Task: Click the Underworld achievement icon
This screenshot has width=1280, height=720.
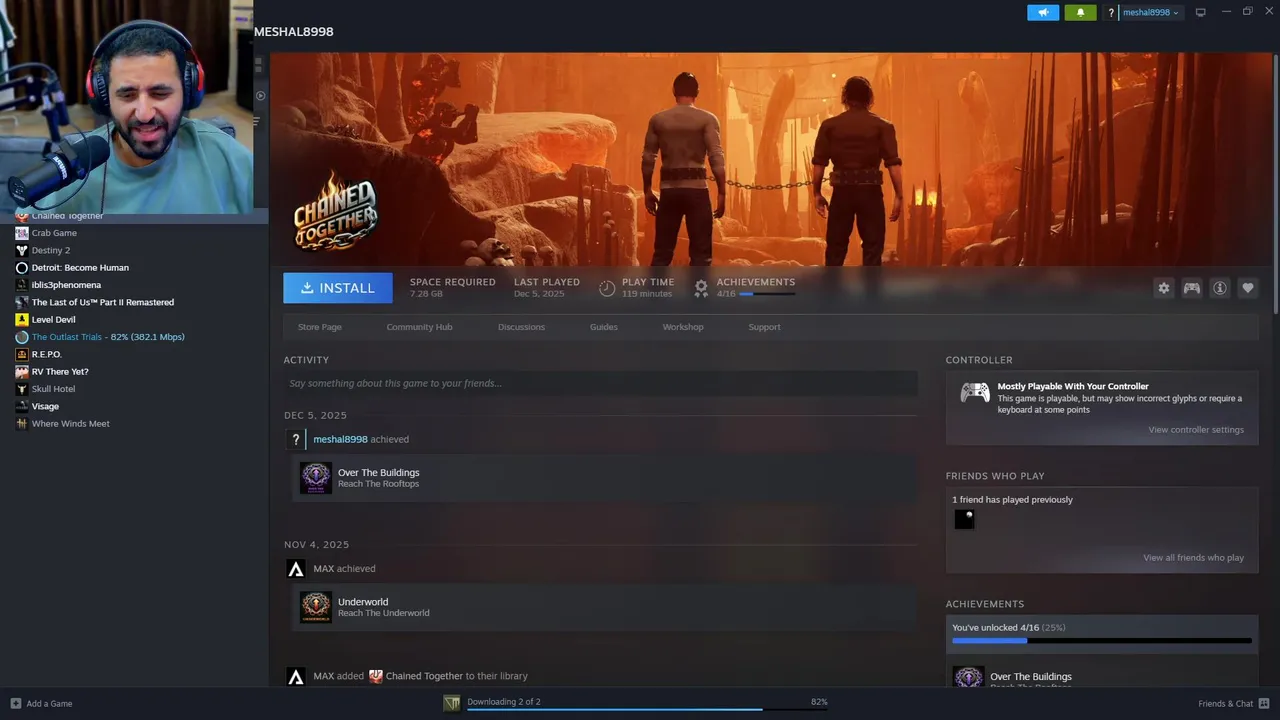Action: (316, 607)
